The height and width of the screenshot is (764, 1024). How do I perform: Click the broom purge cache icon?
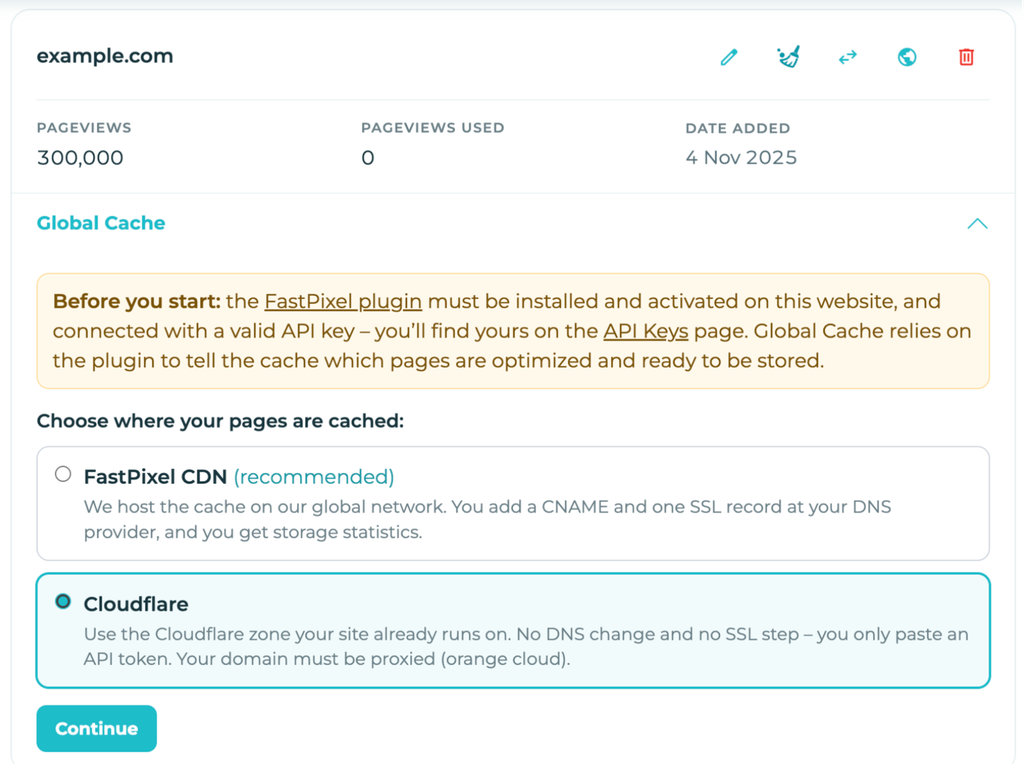(x=788, y=57)
